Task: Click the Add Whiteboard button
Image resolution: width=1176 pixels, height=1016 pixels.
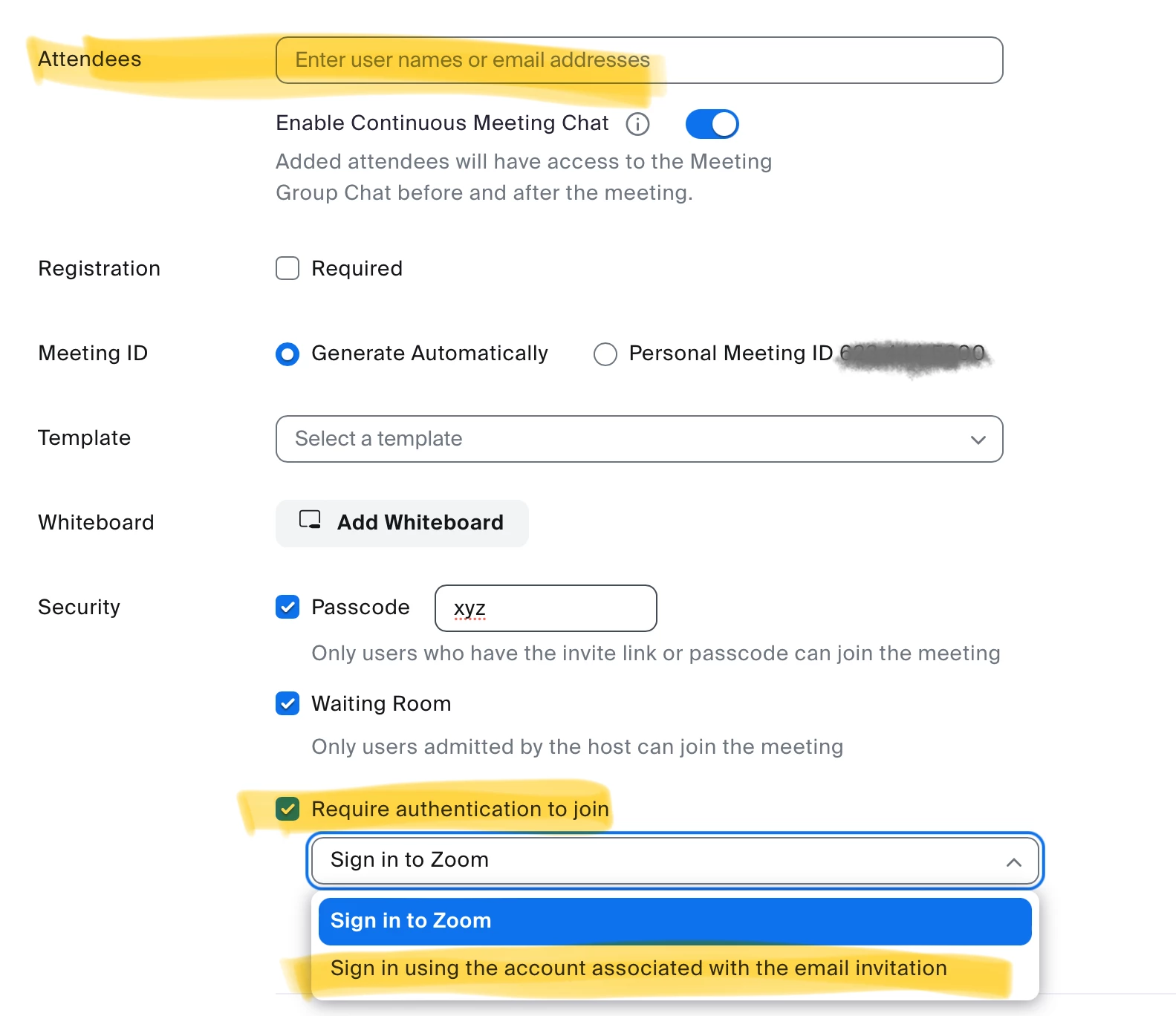Action: pos(402,523)
